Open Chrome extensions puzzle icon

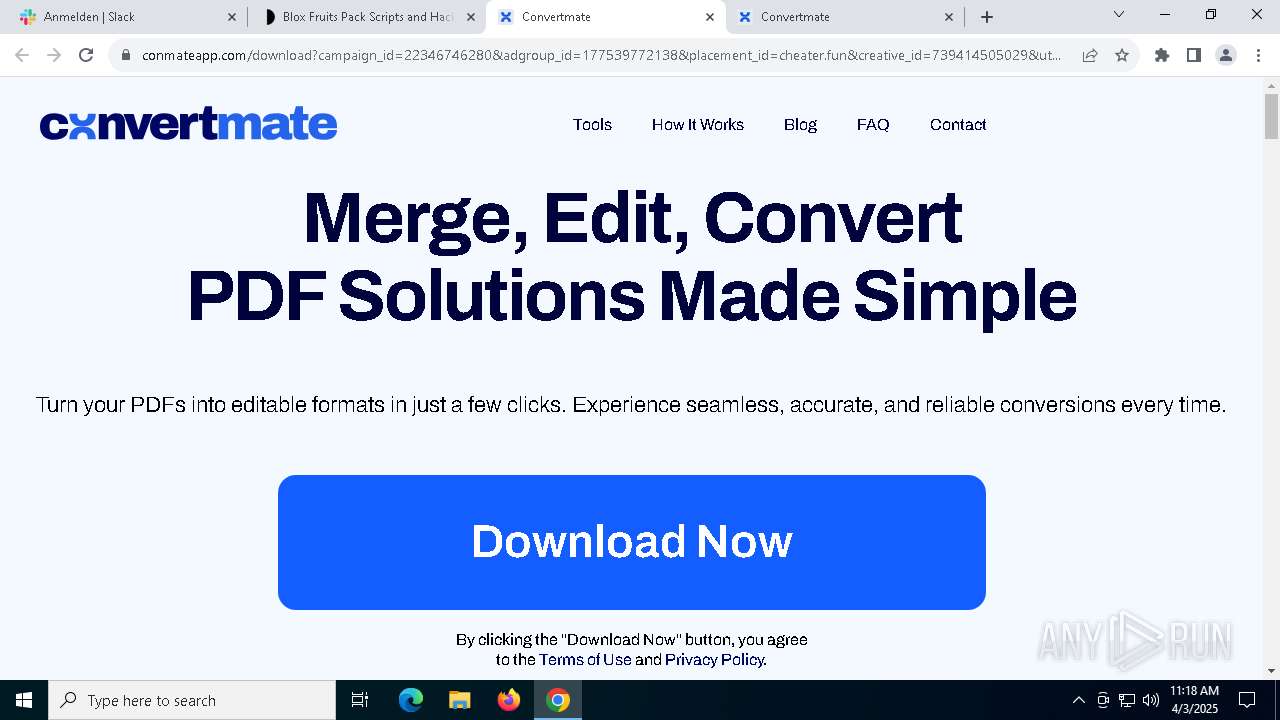(x=1162, y=55)
